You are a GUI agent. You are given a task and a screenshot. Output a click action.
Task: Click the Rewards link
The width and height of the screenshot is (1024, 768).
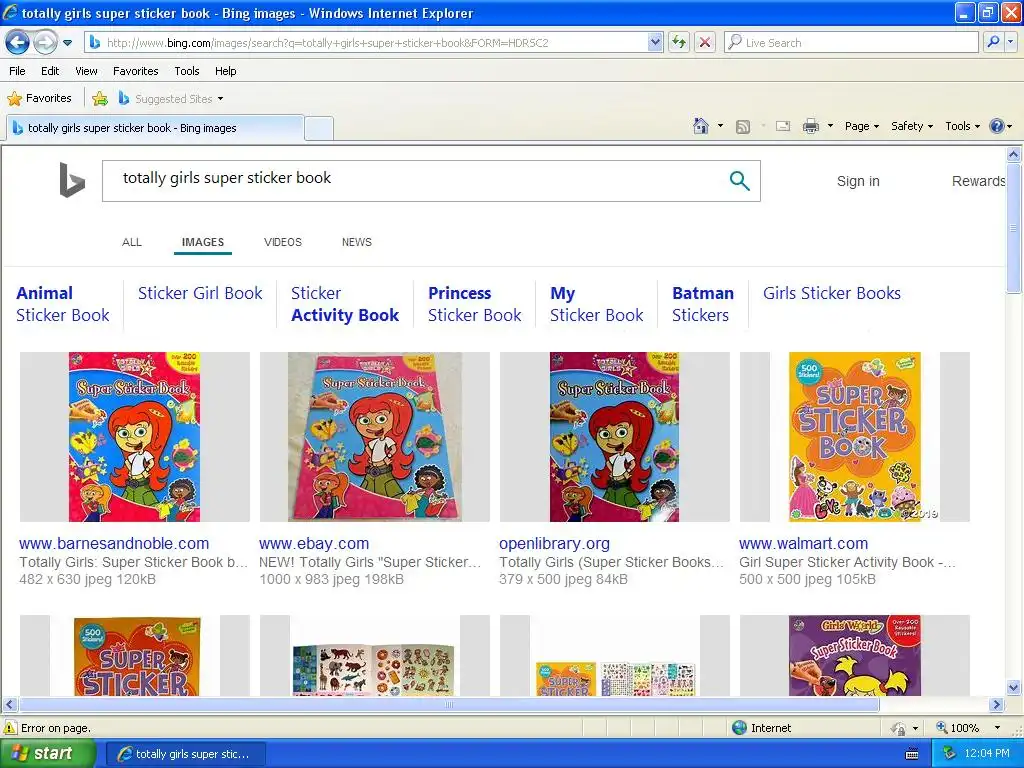[x=978, y=181]
